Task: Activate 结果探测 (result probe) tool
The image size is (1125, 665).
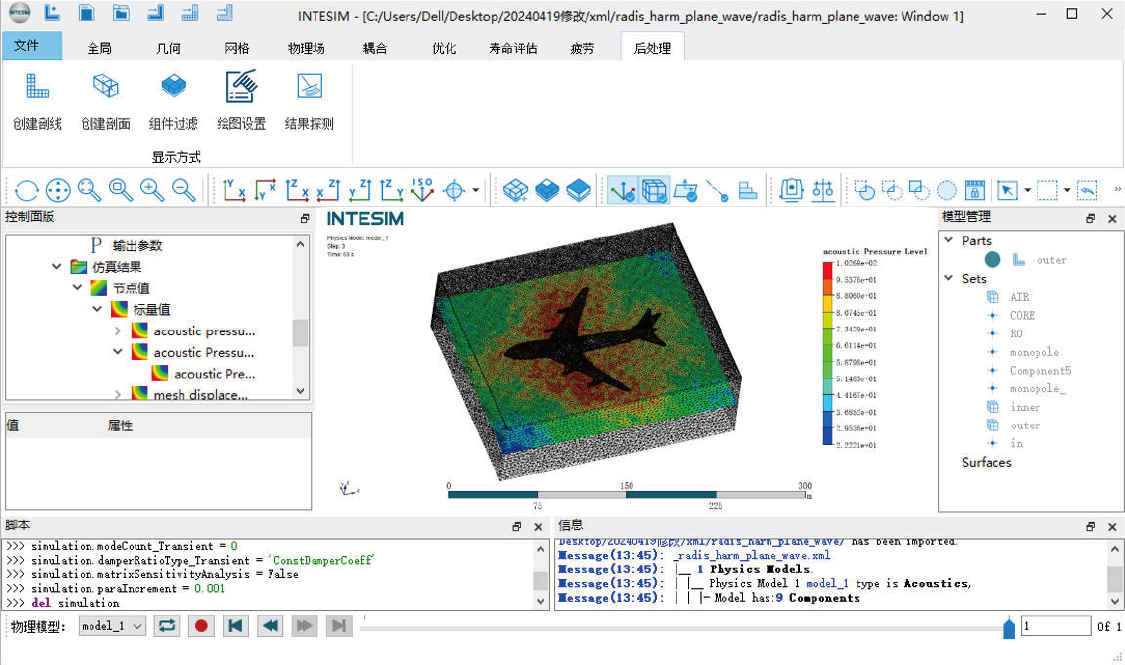Action: (x=309, y=86)
